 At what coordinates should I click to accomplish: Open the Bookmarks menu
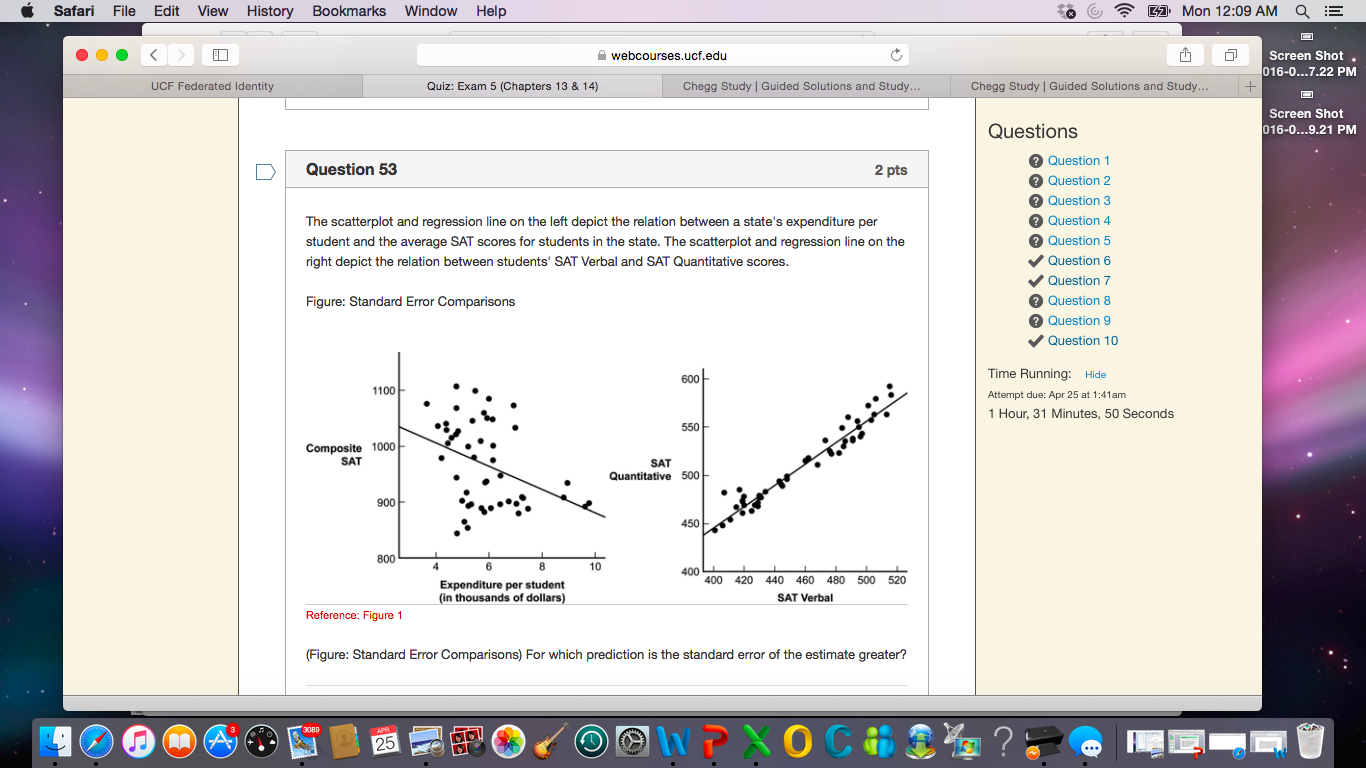[348, 11]
